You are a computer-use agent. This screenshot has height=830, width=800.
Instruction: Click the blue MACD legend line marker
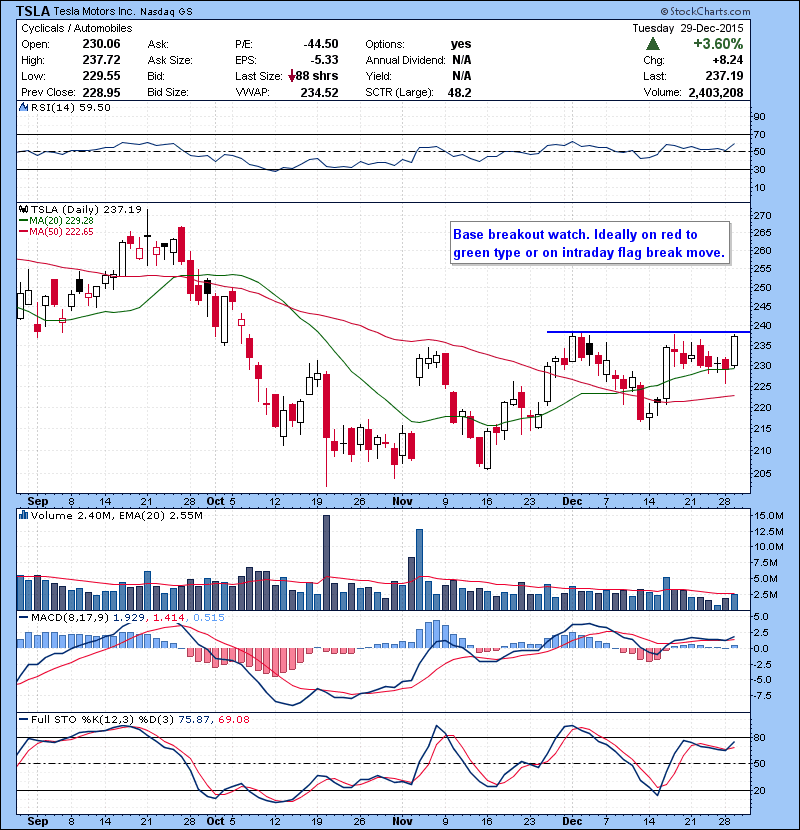click(x=24, y=617)
